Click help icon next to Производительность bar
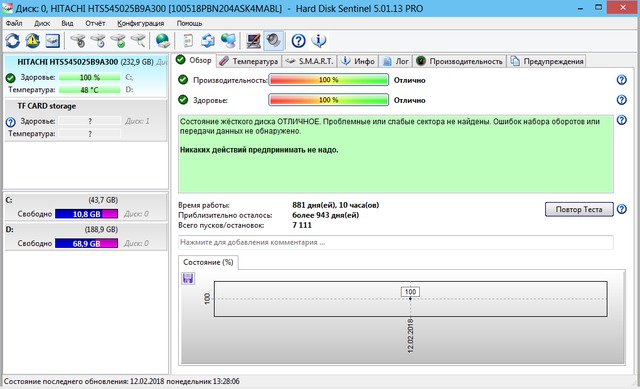This screenshot has height=389, width=640. point(622,80)
